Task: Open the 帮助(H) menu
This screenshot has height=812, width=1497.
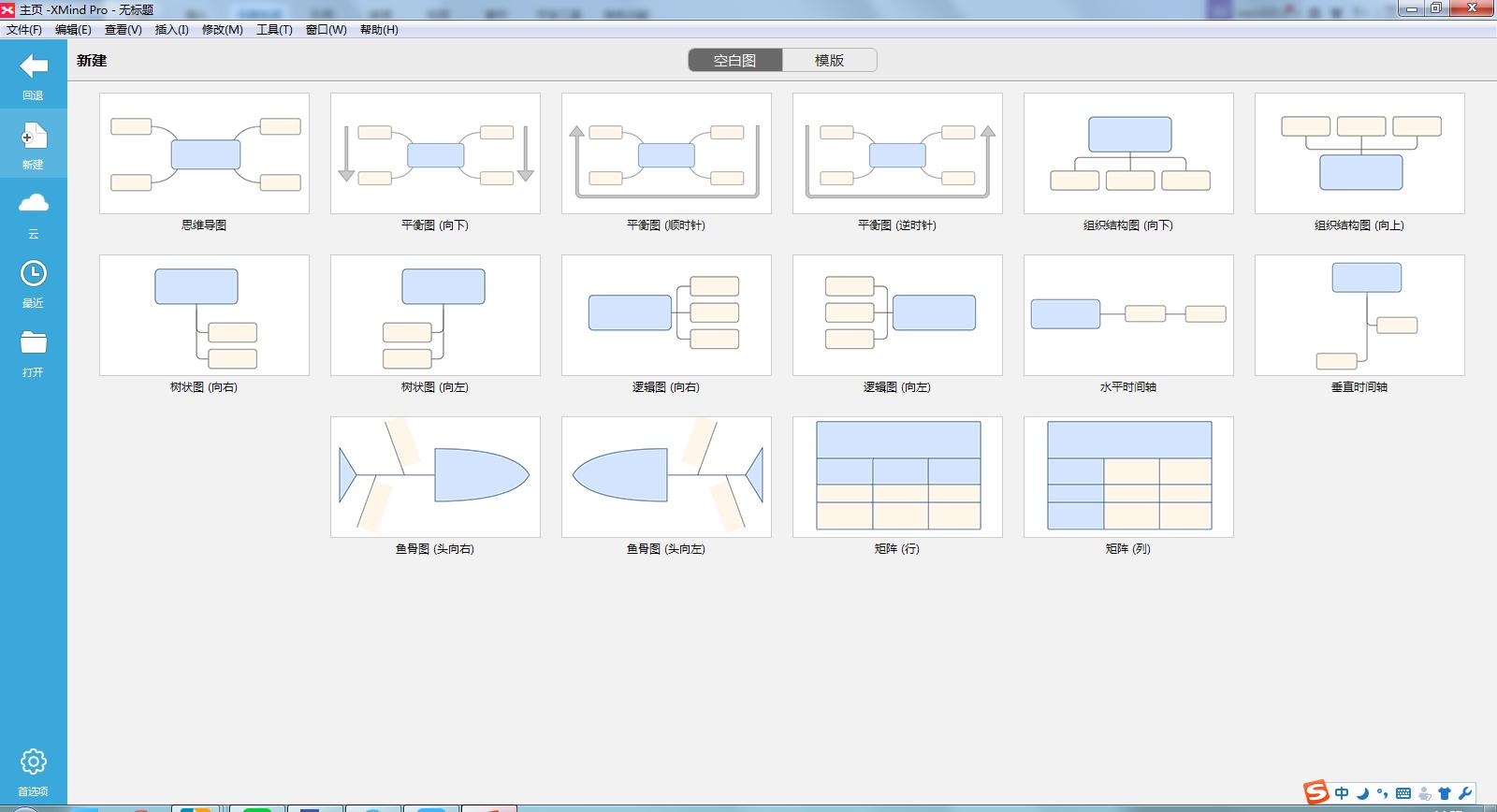Action: [x=379, y=30]
